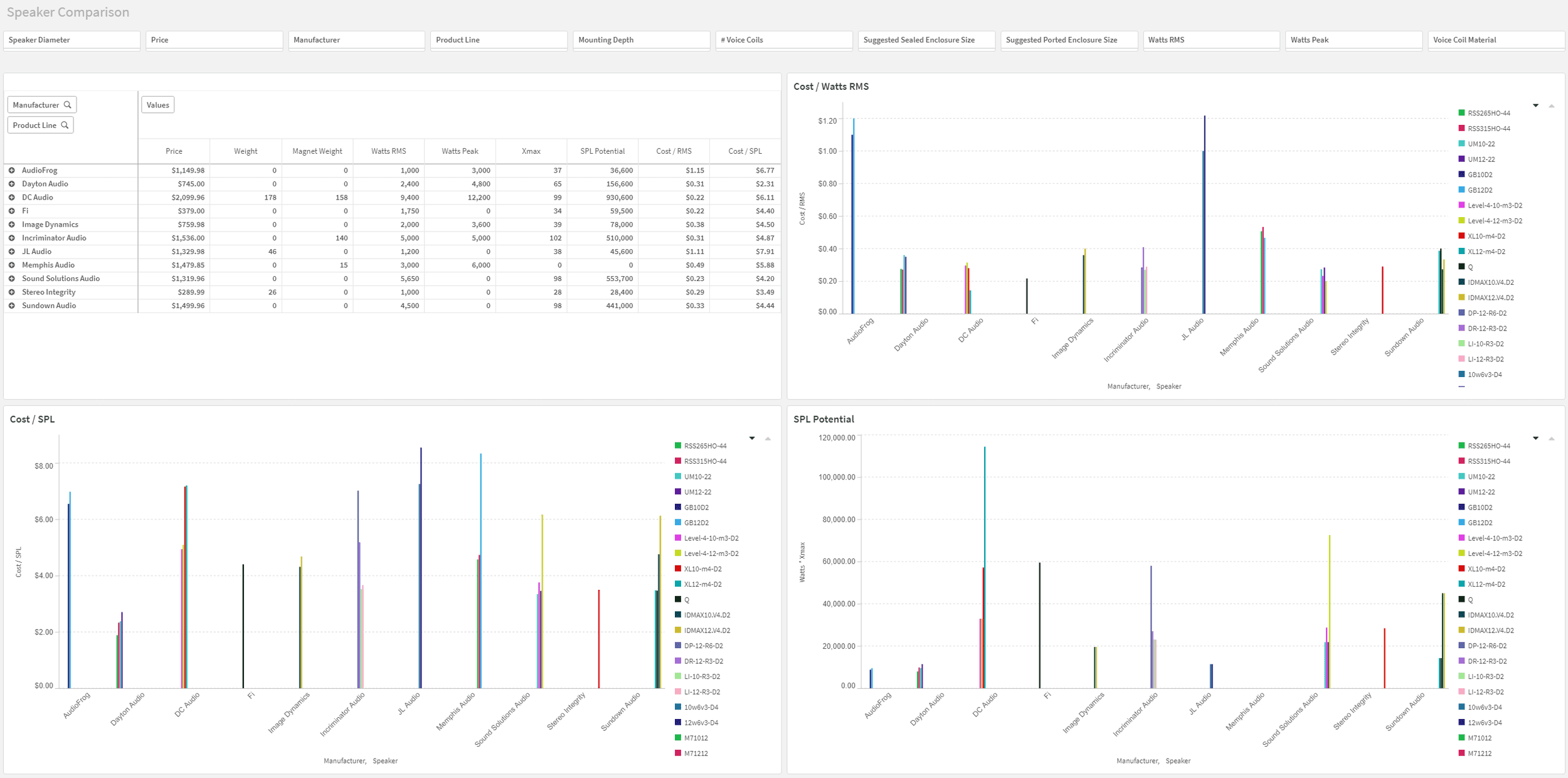
Task: Click Xmax column header
Action: point(531,151)
